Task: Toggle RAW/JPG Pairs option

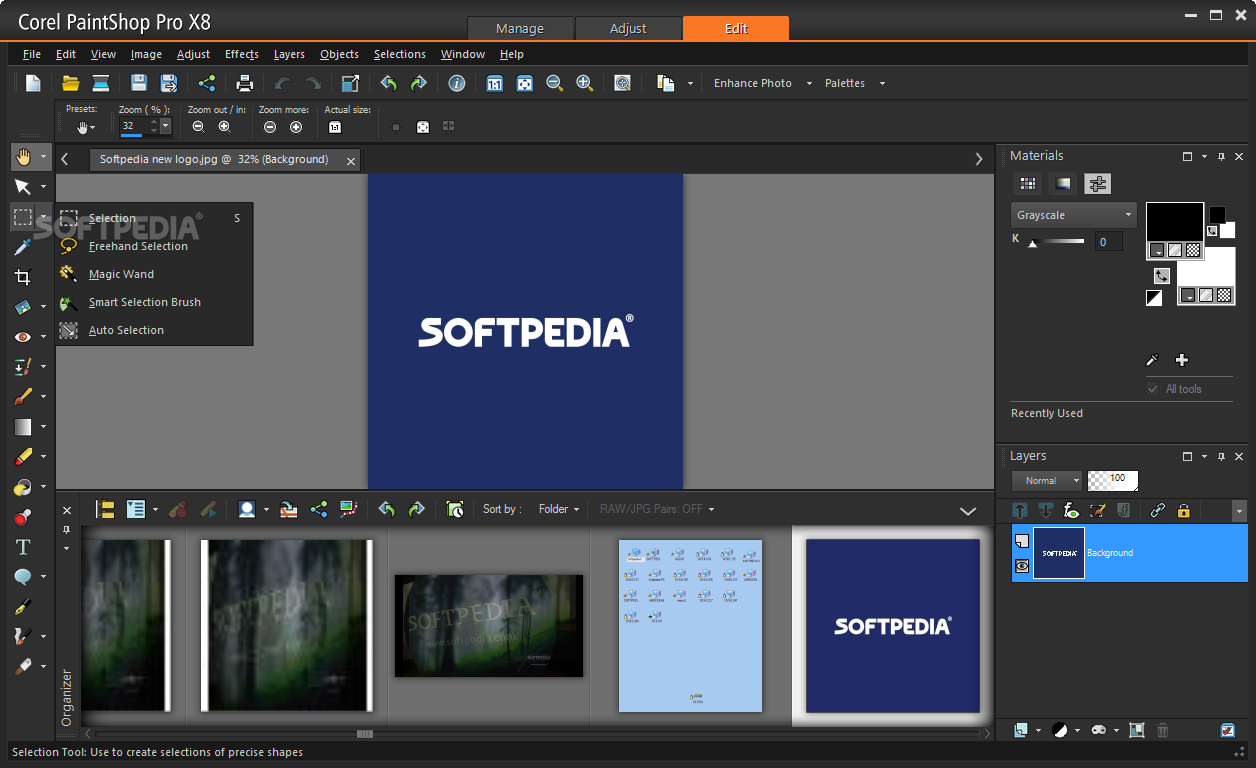Action: point(657,509)
